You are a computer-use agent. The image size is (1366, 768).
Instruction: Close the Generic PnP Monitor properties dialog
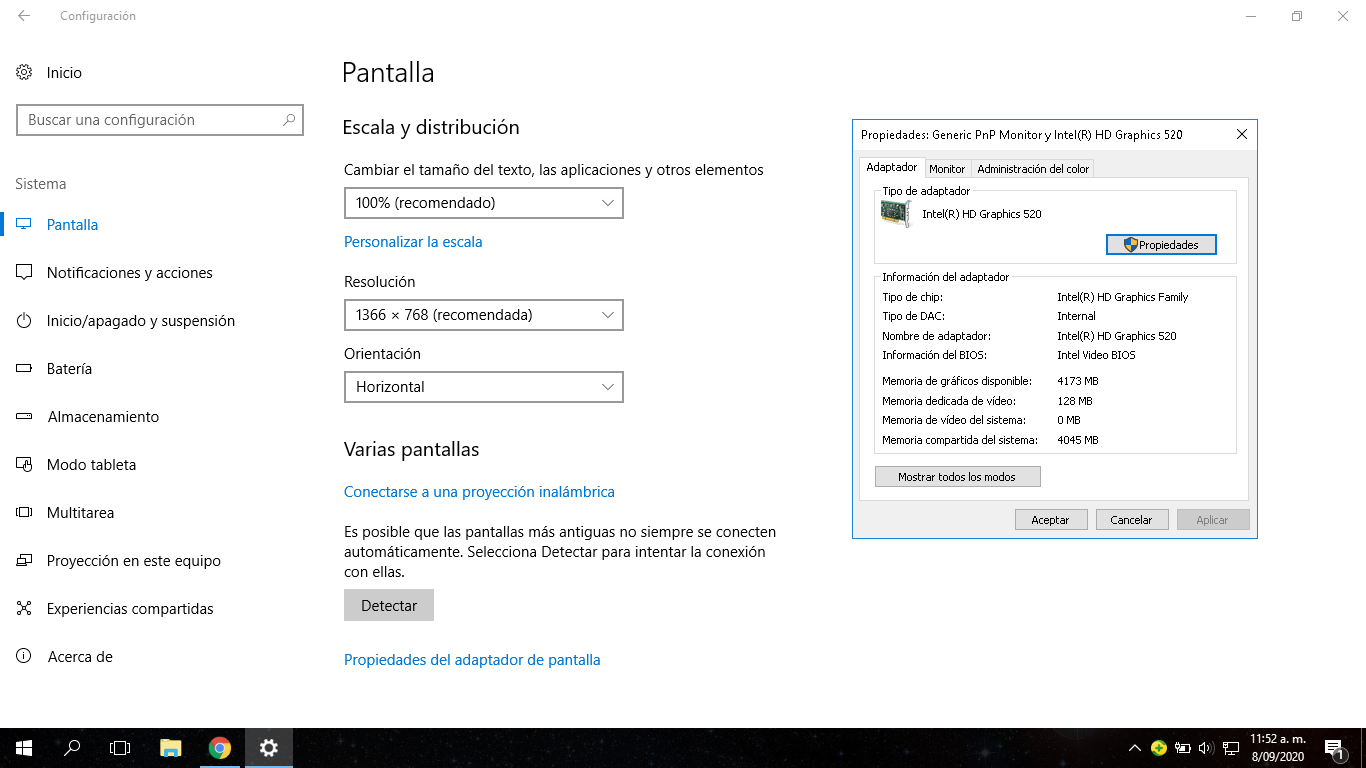tap(1242, 134)
